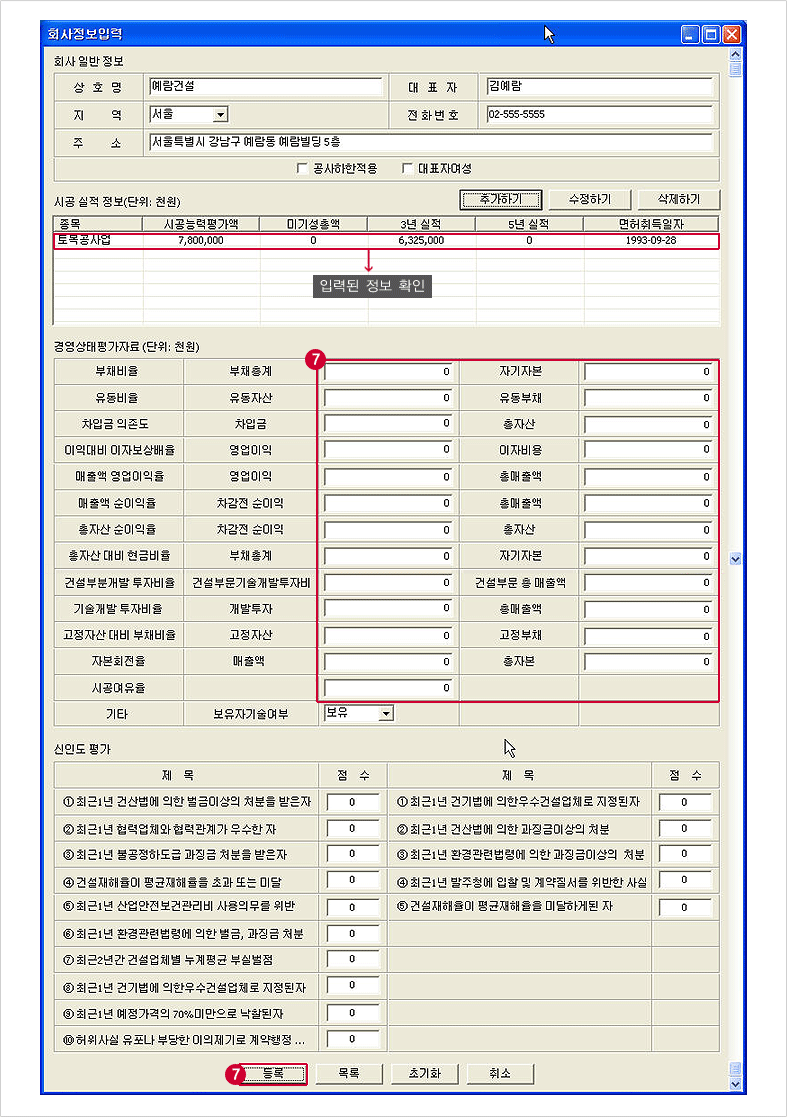
Task: Click the 수정하기 button
Action: pyautogui.click(x=590, y=199)
